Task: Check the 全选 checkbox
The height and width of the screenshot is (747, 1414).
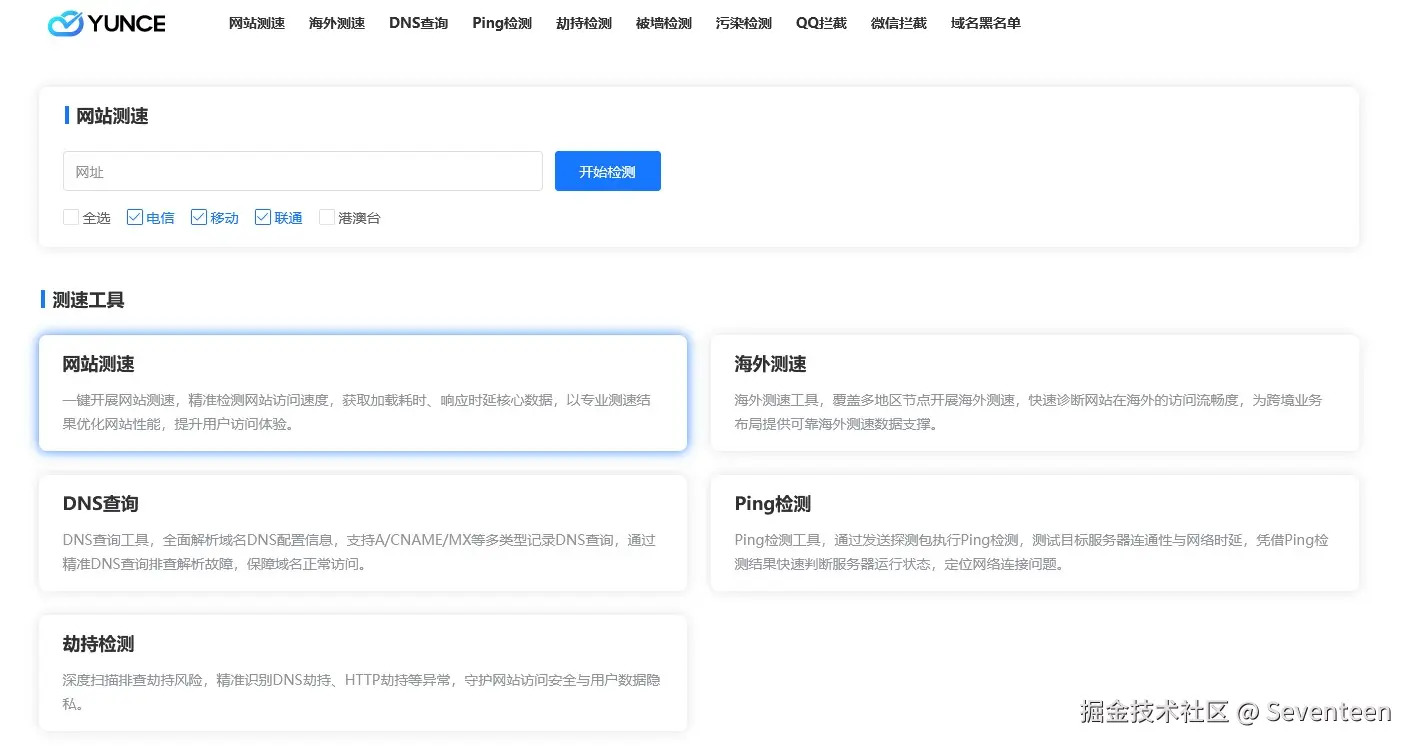Action: 71,217
